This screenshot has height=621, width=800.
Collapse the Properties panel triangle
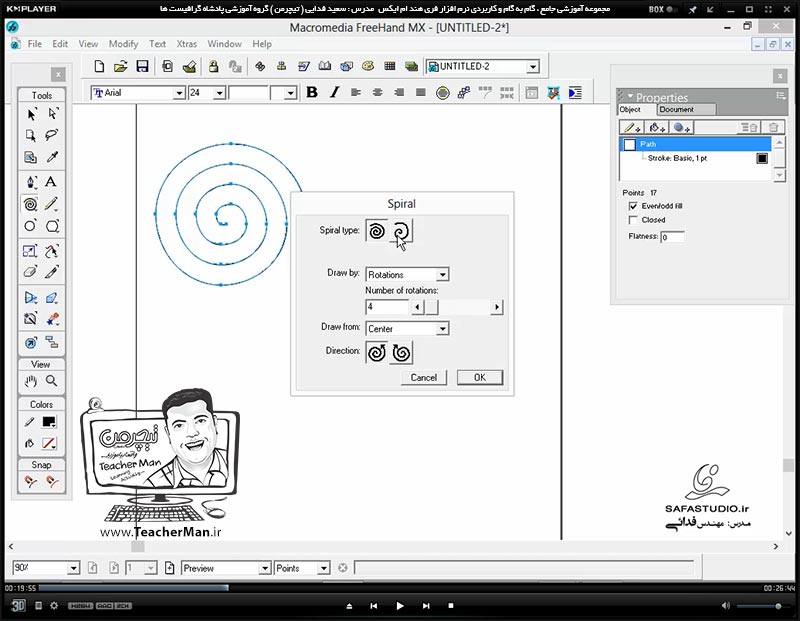[630, 96]
